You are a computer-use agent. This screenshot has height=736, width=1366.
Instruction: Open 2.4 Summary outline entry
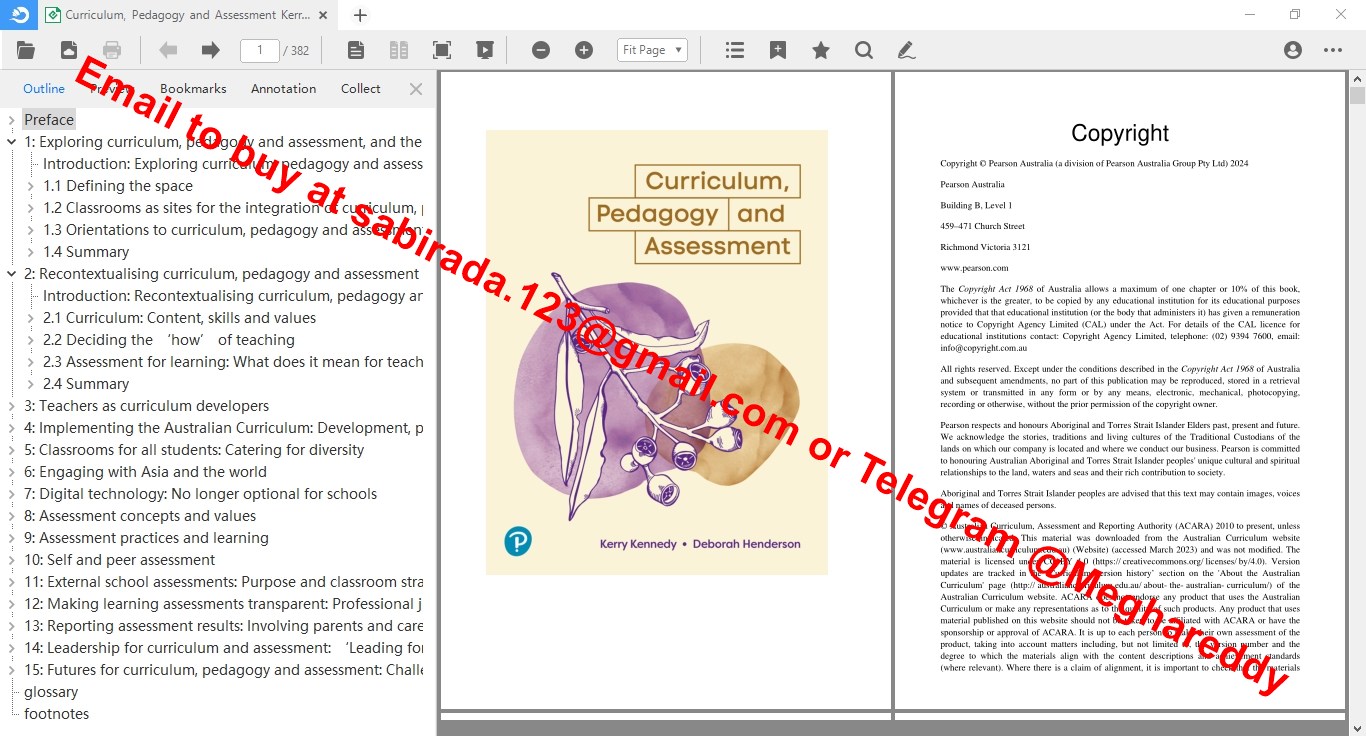(x=86, y=384)
